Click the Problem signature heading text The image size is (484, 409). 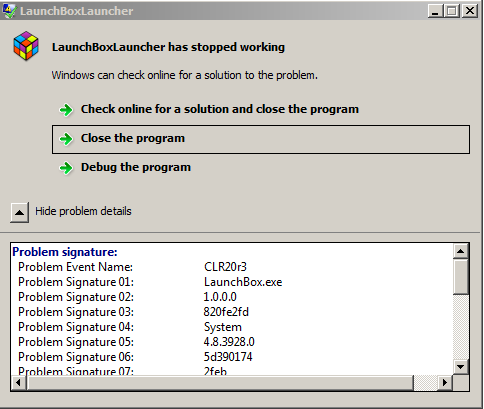click(x=65, y=252)
